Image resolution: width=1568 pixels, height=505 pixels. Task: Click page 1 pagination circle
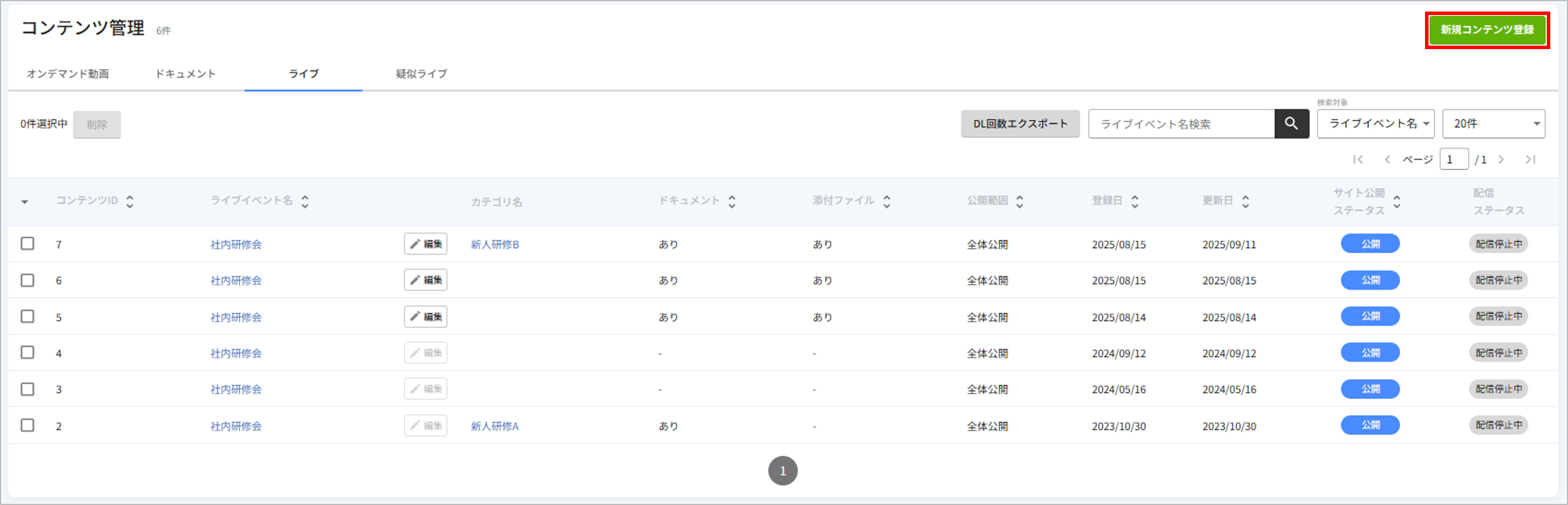pos(783,471)
